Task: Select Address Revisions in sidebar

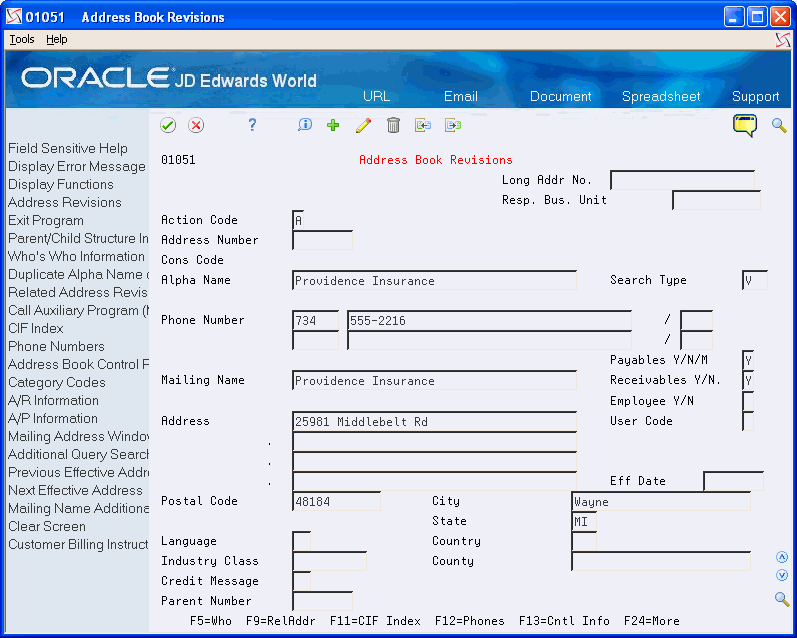Action: click(x=65, y=202)
